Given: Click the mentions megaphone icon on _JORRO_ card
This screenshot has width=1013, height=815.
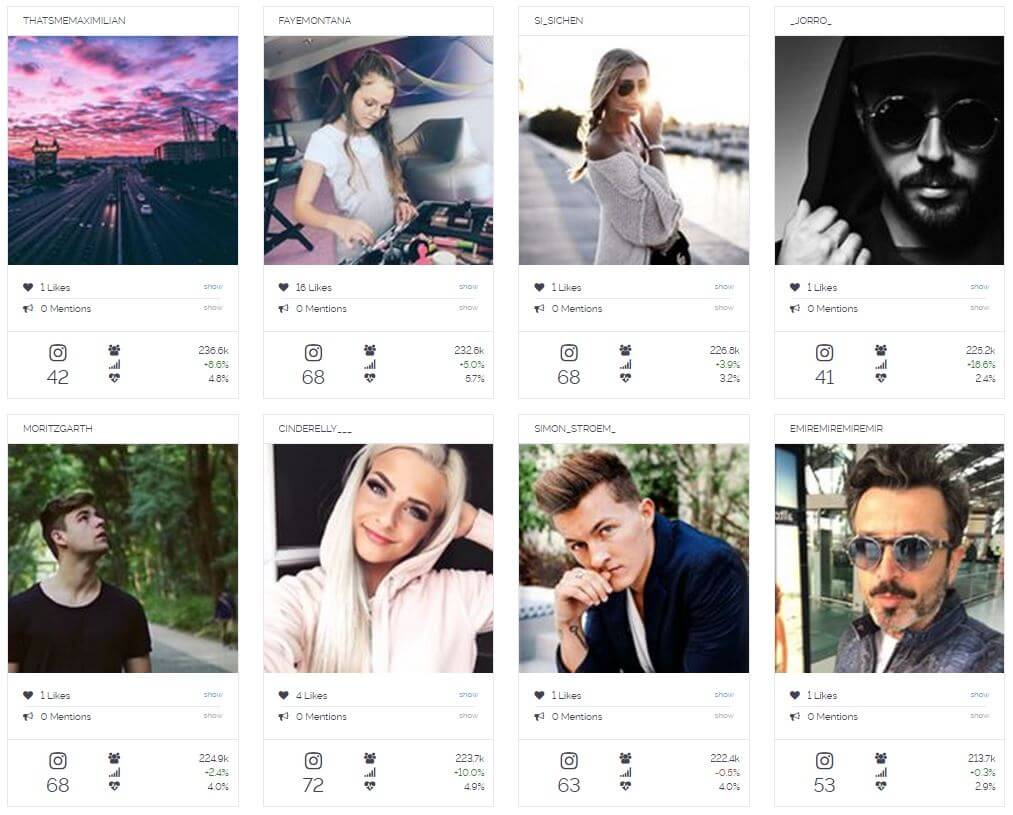Looking at the screenshot, I should pyautogui.click(x=795, y=309).
